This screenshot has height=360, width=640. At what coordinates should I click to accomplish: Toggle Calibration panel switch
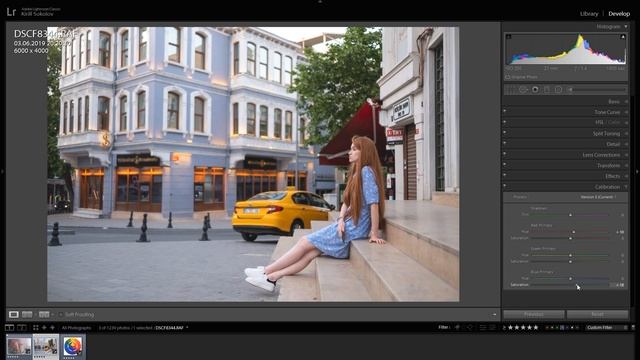pos(505,186)
